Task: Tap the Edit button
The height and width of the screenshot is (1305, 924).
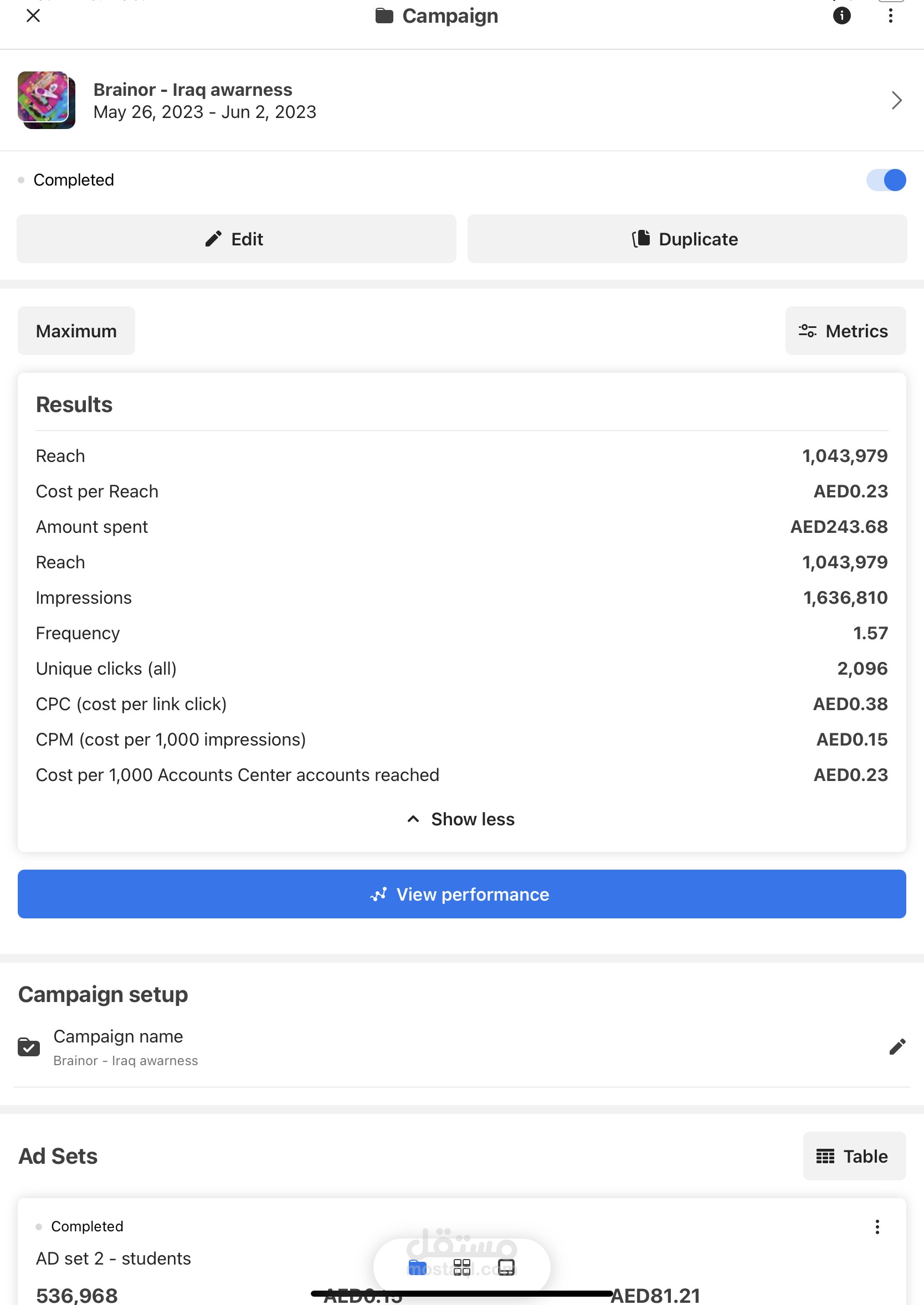Action: point(236,239)
